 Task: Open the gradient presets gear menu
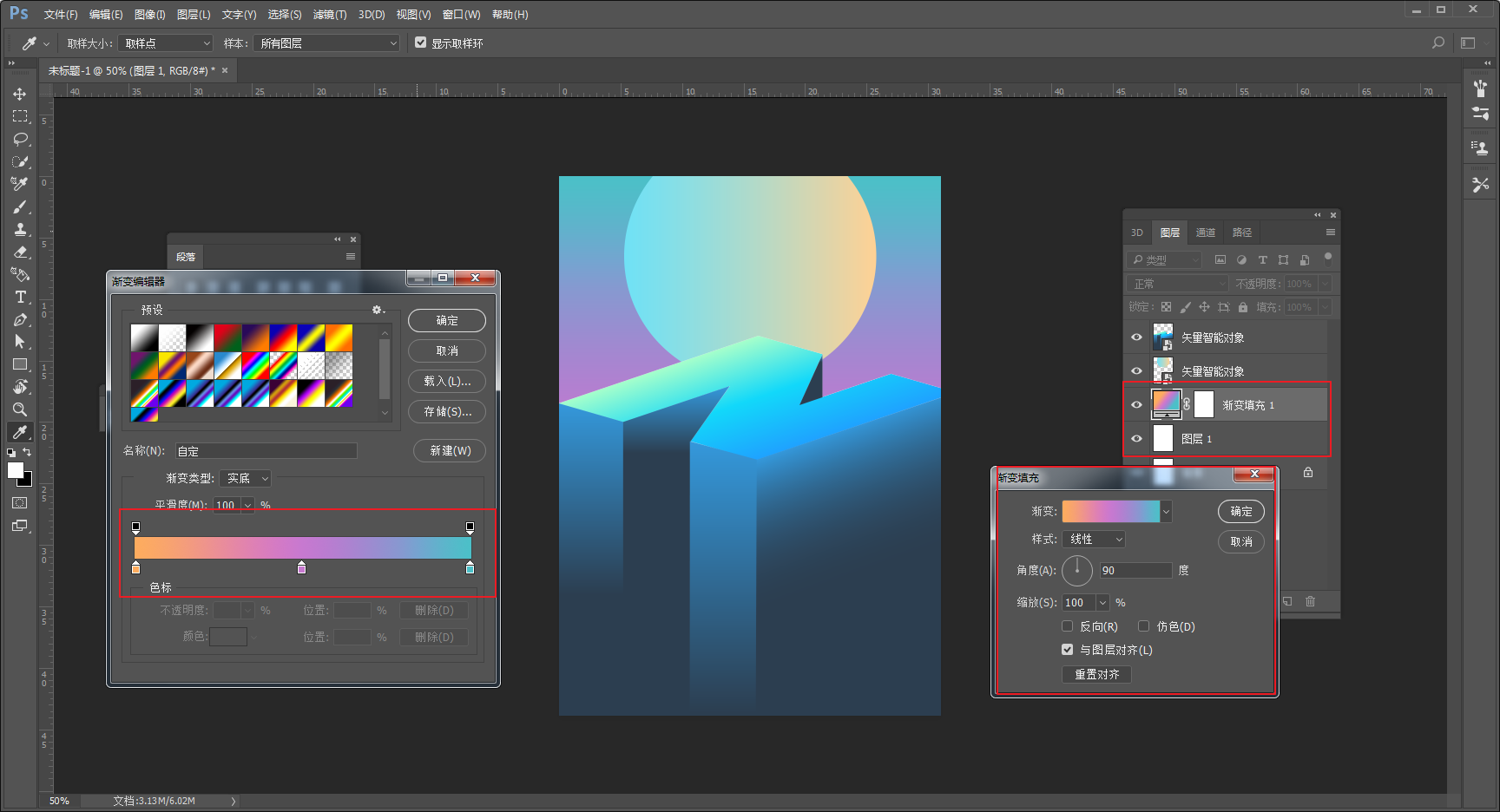[378, 310]
